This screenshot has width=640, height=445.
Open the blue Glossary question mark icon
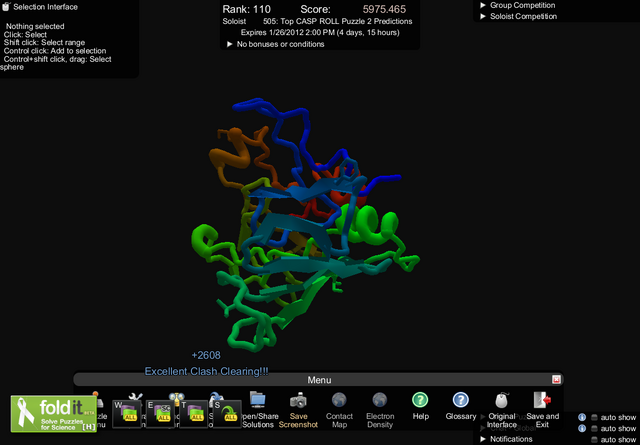coord(461,400)
